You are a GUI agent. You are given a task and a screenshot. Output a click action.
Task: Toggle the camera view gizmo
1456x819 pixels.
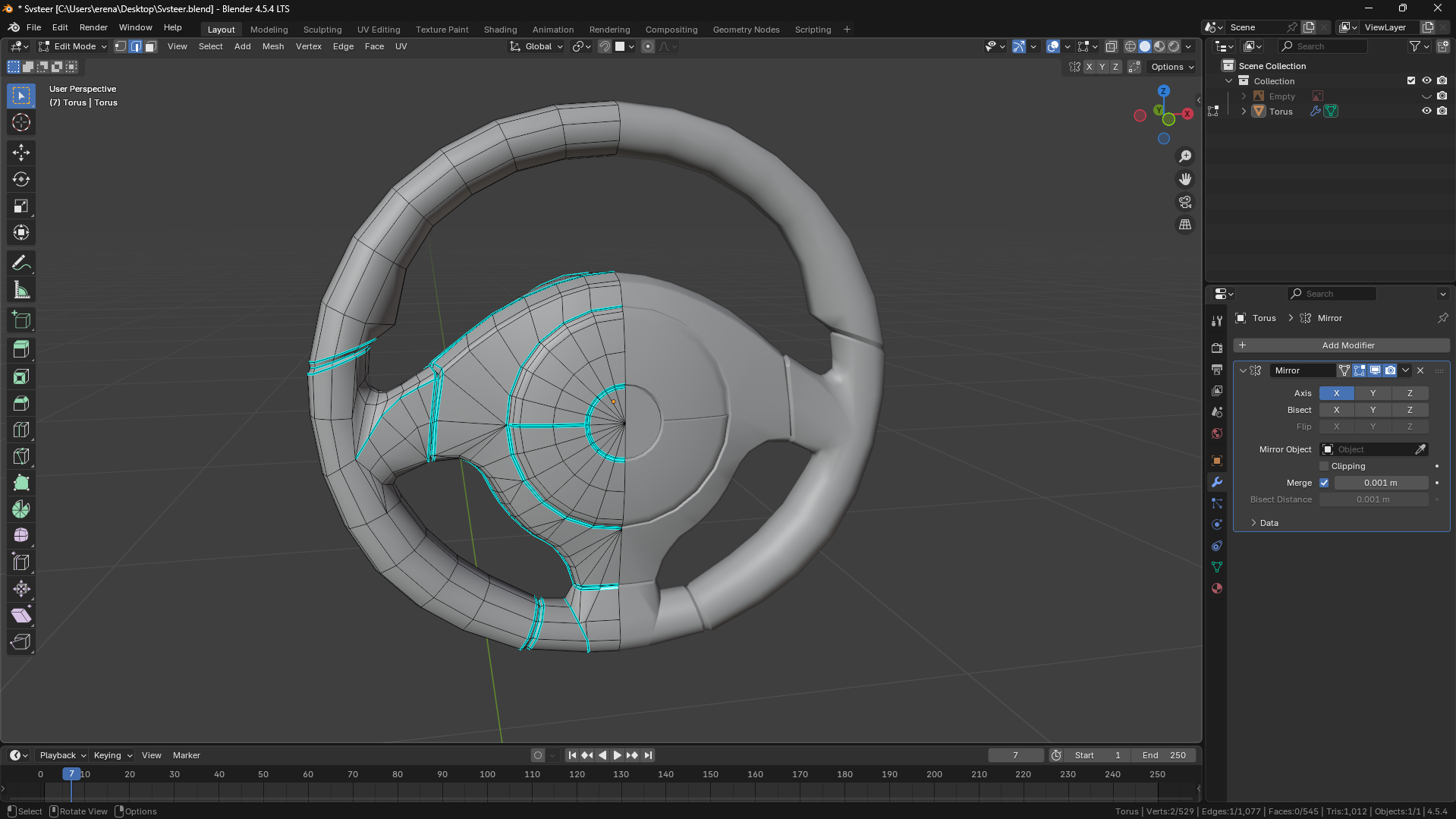click(x=1185, y=202)
